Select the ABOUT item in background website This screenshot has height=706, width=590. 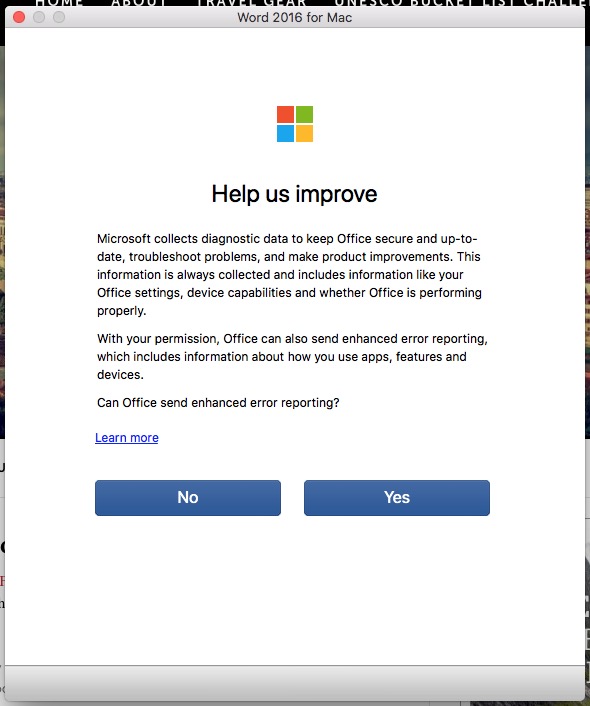(139, 3)
